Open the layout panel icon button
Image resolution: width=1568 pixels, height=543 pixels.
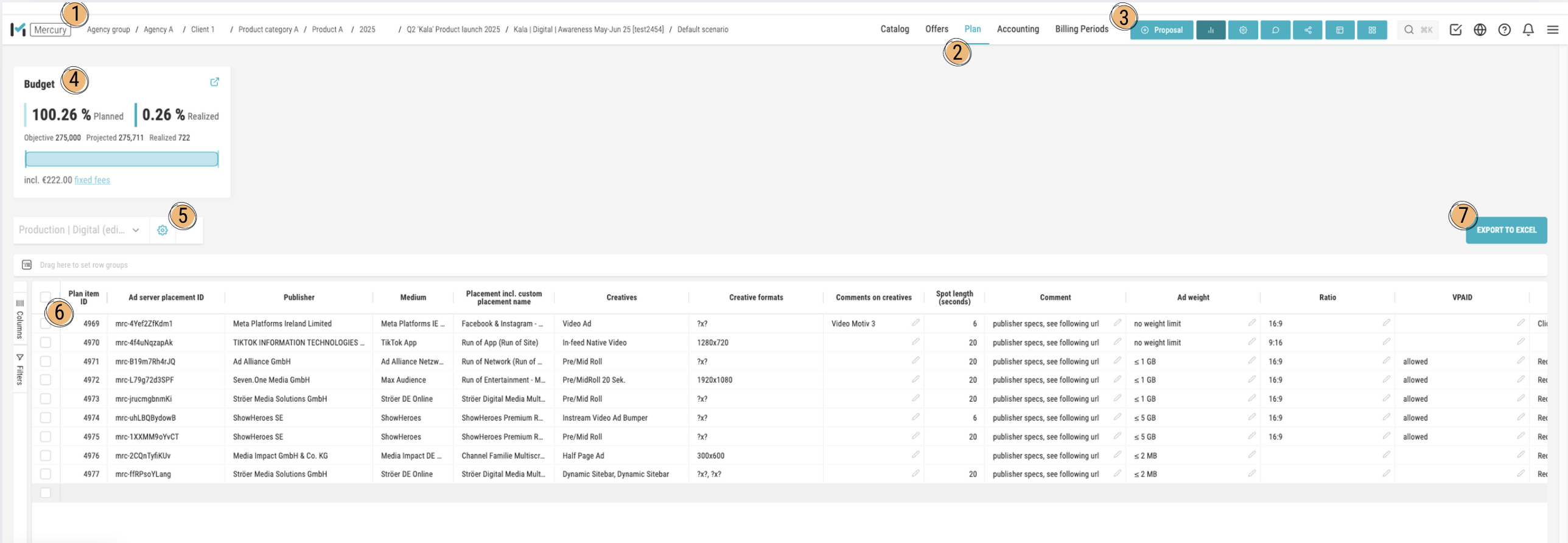point(1339,30)
